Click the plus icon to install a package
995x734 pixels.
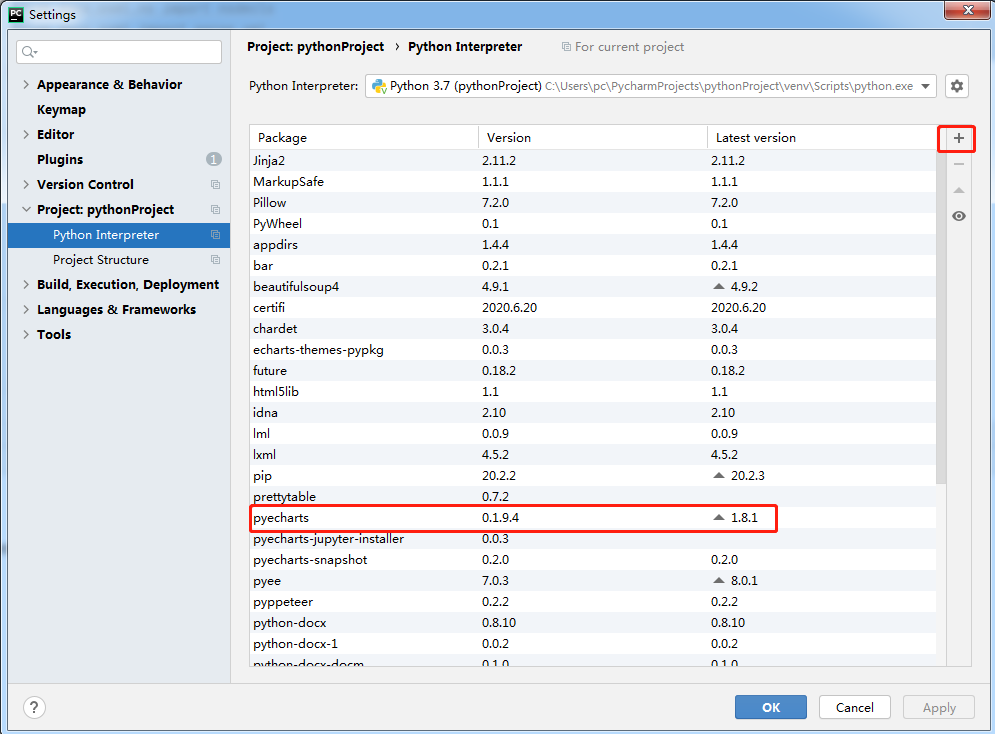(958, 138)
